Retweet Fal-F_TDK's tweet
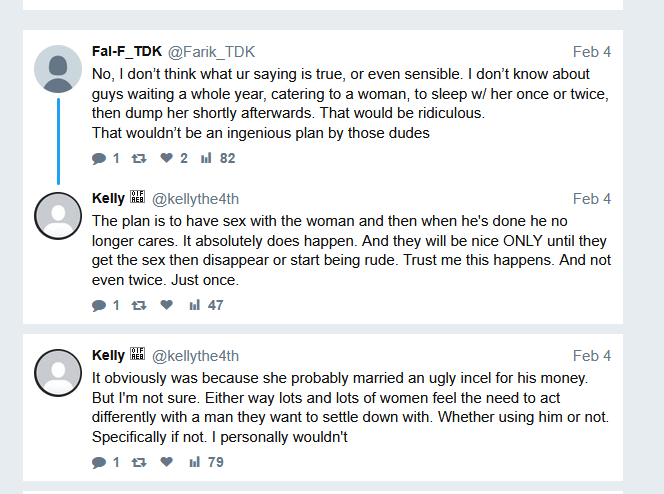 138,158
